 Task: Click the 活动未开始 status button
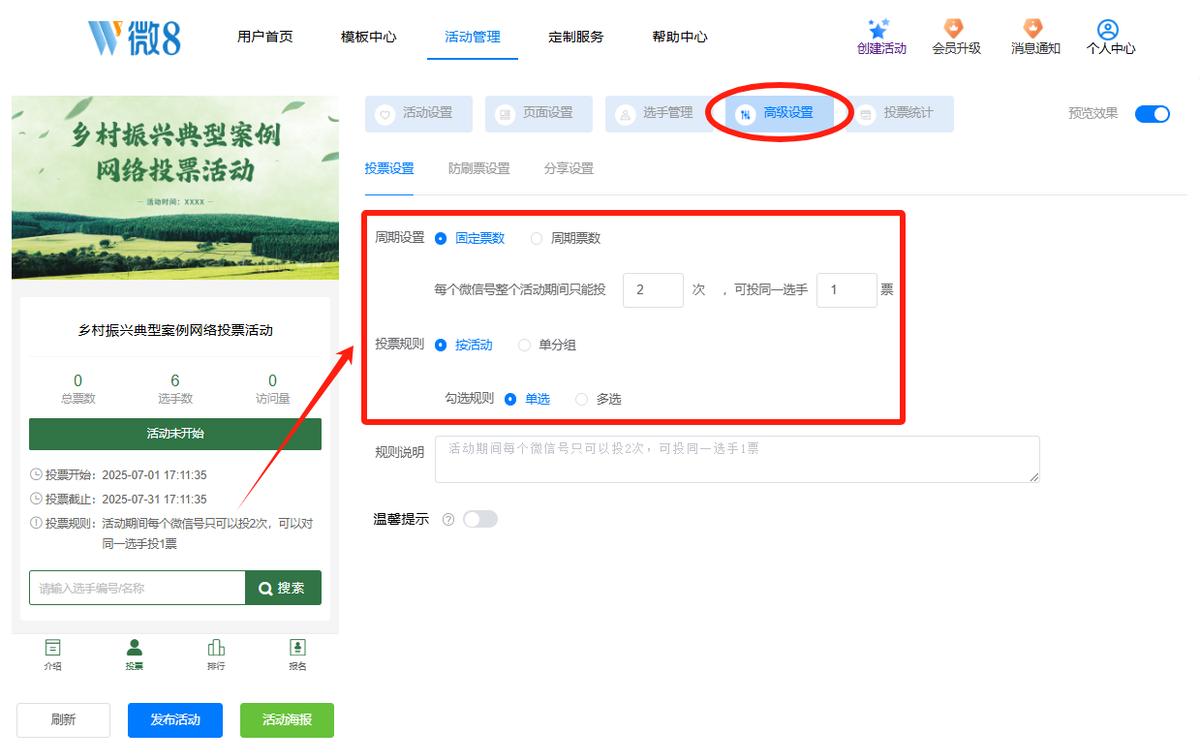175,434
